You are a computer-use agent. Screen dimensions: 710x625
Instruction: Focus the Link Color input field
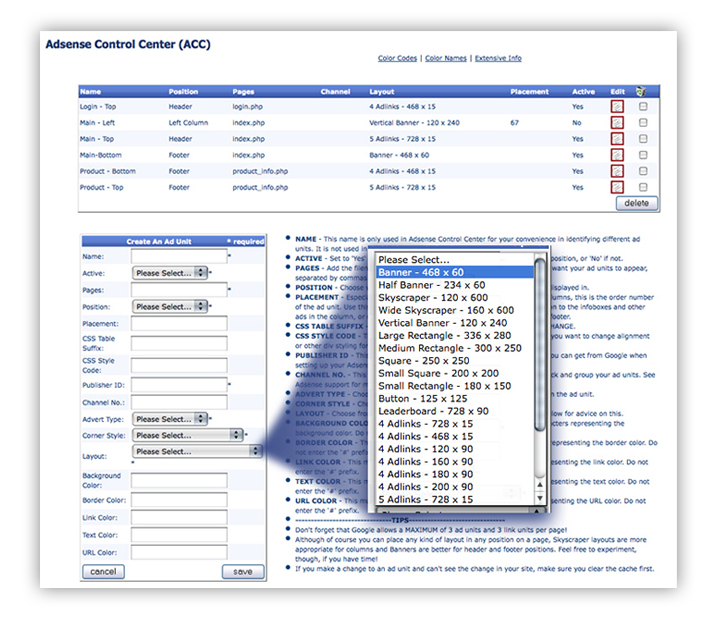click(x=179, y=517)
